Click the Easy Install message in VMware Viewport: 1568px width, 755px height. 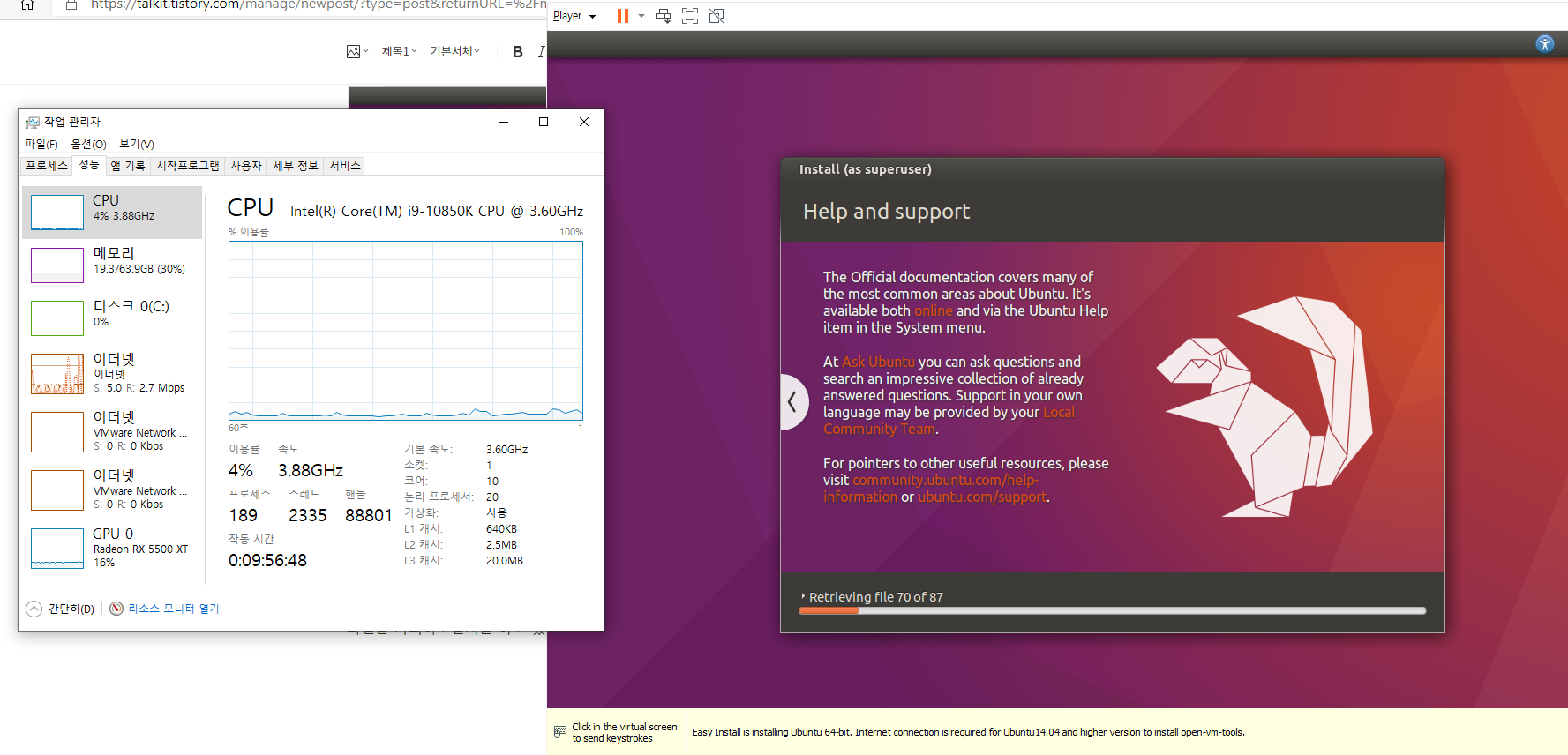tap(968, 732)
